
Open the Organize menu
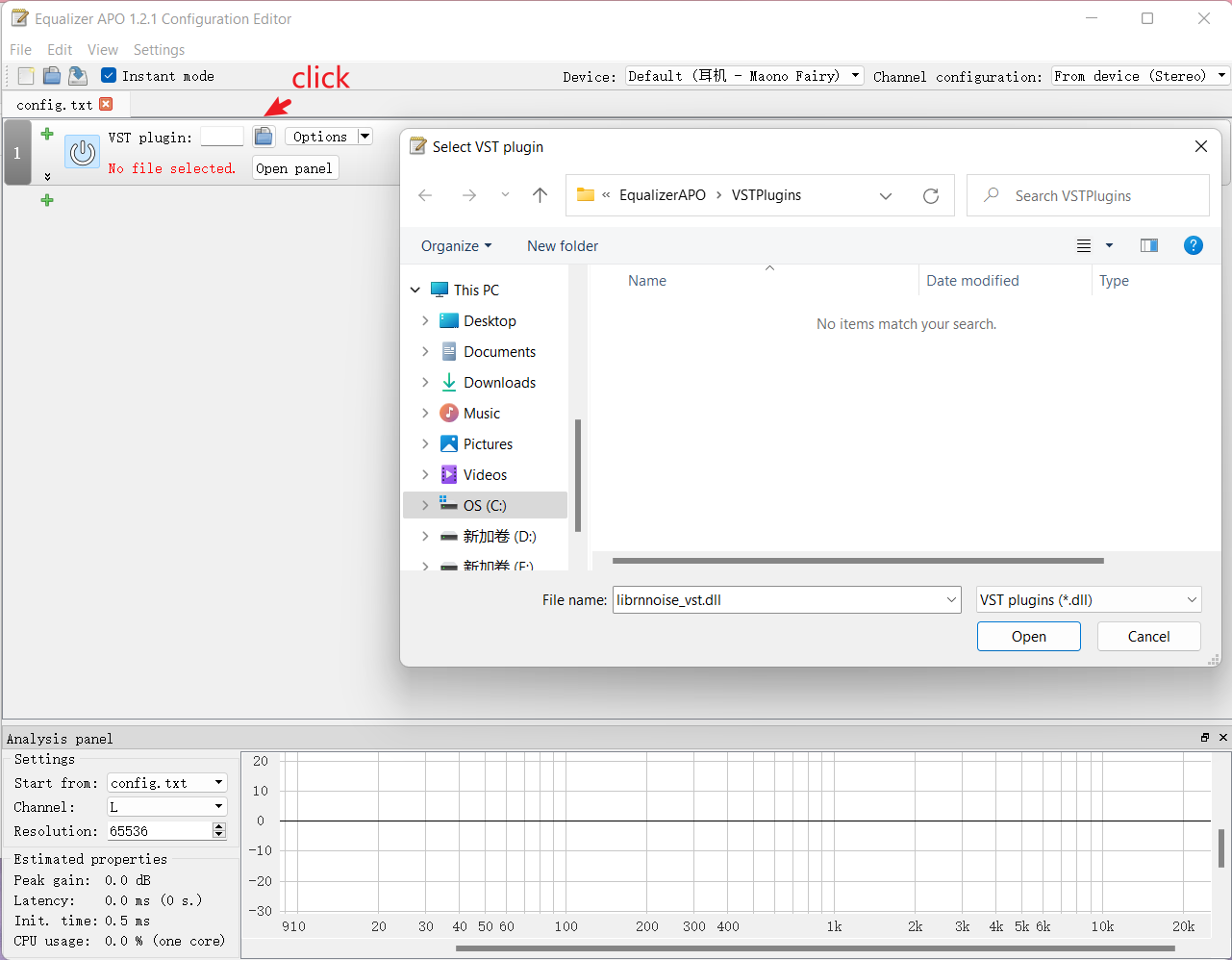[x=456, y=246]
